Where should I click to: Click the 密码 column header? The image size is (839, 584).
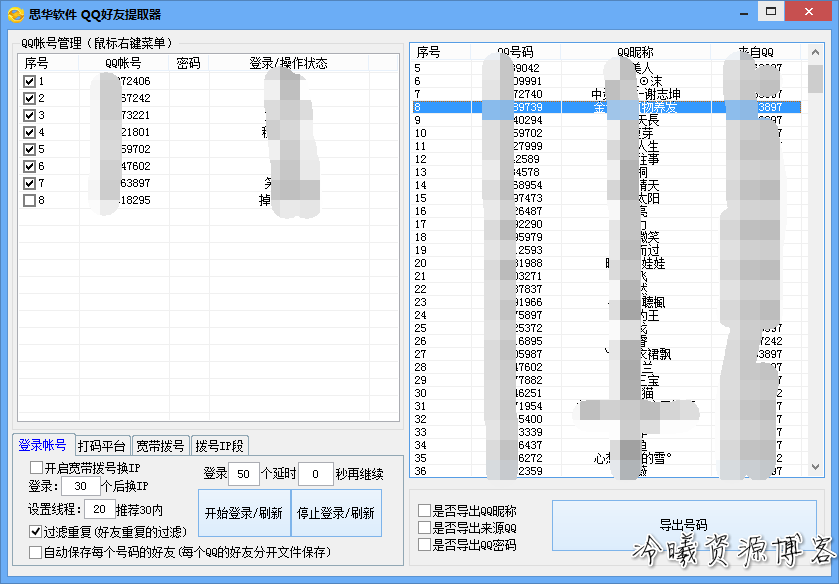click(x=188, y=63)
